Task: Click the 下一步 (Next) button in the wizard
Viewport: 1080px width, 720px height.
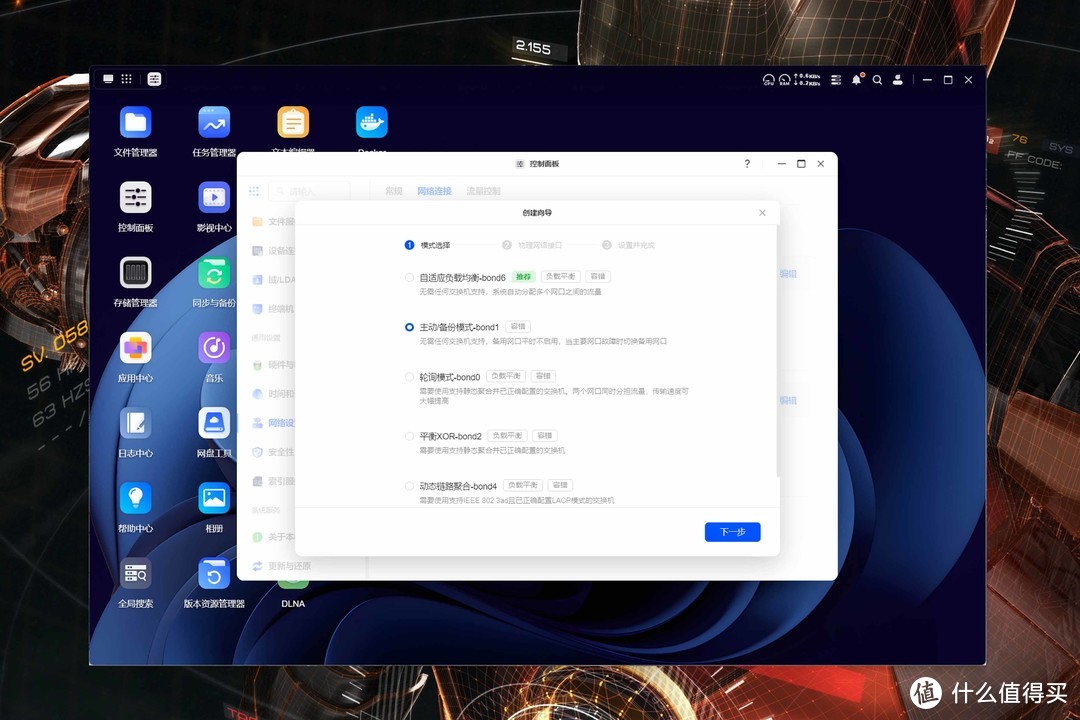Action: click(733, 532)
